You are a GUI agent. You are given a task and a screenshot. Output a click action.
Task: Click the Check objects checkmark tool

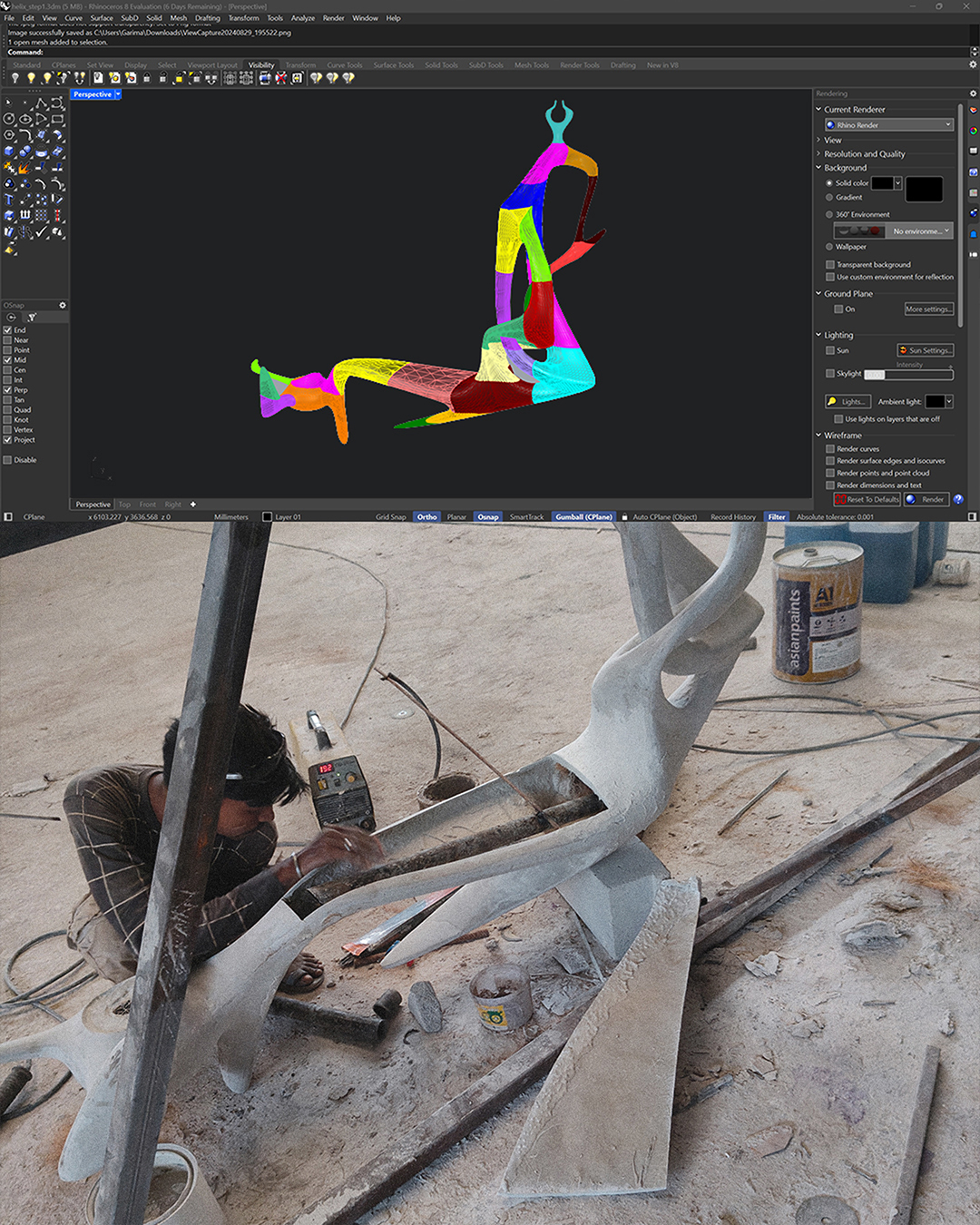[x=41, y=230]
